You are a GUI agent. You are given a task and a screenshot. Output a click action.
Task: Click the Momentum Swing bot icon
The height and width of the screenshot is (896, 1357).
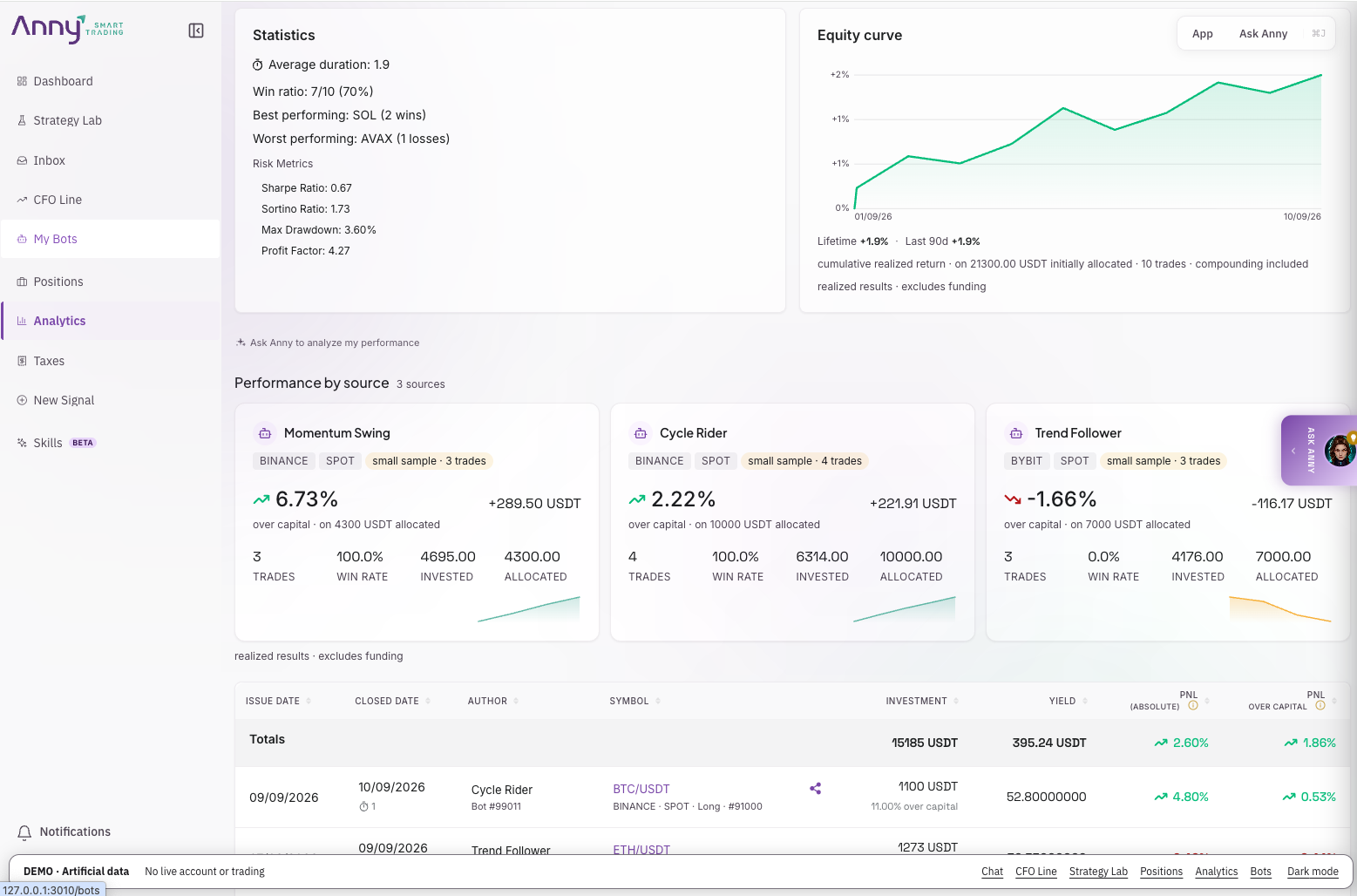(x=264, y=433)
